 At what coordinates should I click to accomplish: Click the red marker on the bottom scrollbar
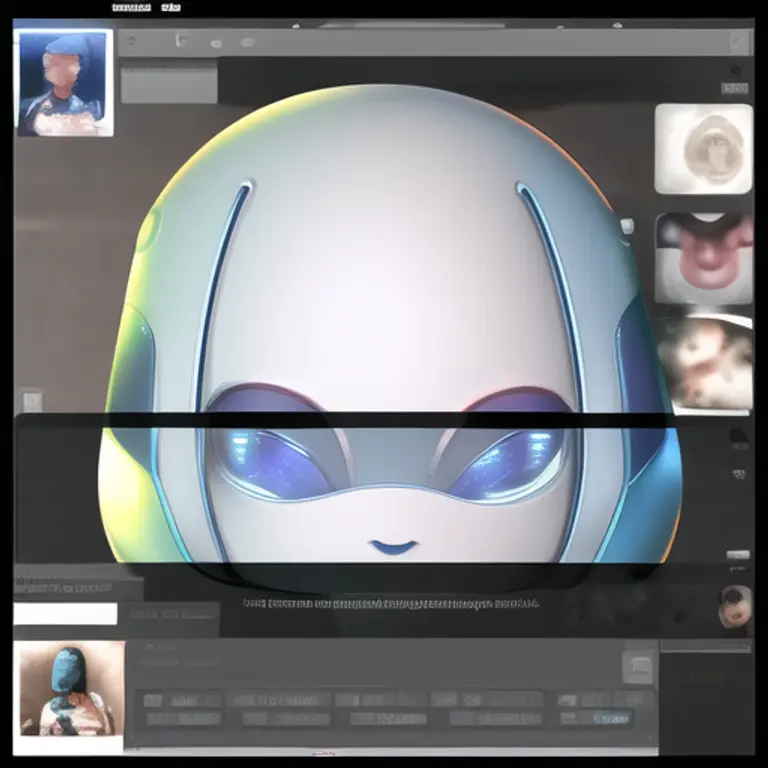coord(322,753)
